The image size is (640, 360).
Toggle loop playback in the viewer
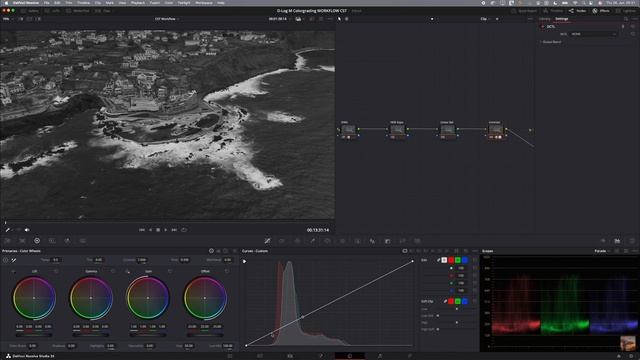pos(184,230)
